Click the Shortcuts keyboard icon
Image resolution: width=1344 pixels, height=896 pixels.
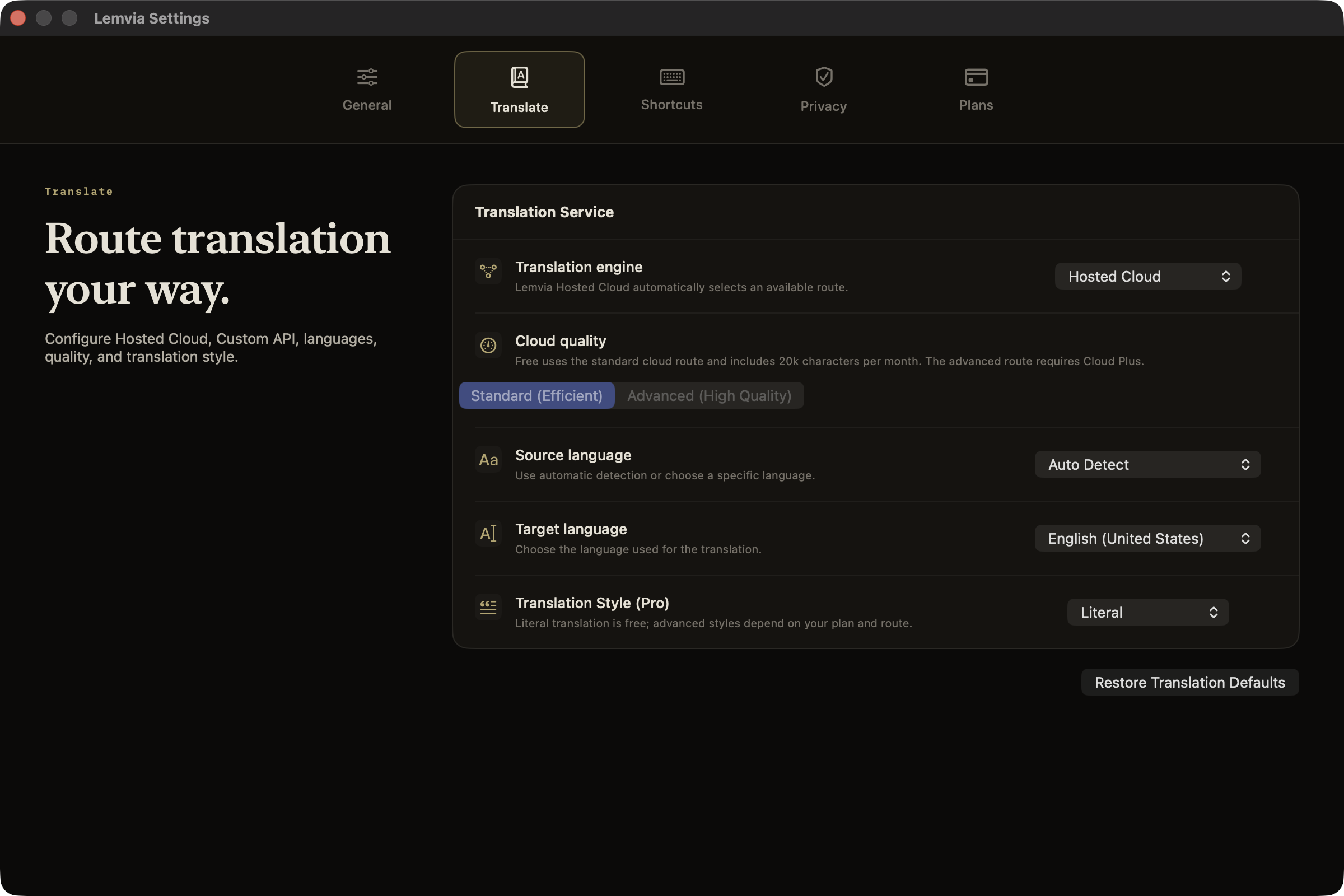671,77
